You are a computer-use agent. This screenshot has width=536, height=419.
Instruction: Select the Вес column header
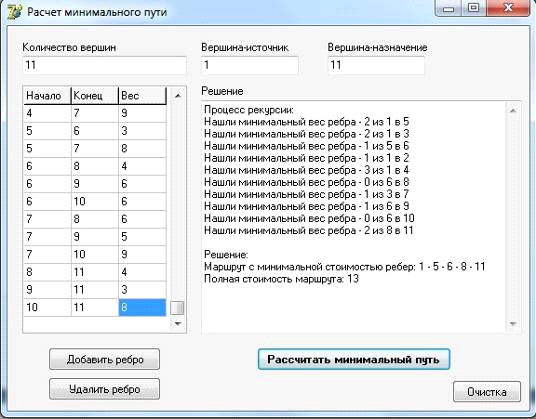[x=143, y=96]
